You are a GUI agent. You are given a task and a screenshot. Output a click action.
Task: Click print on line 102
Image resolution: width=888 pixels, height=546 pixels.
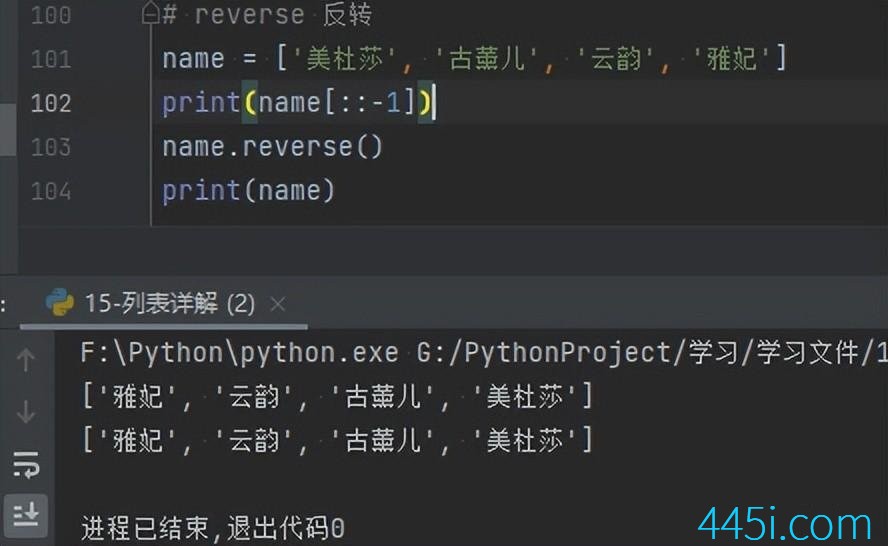201,104
